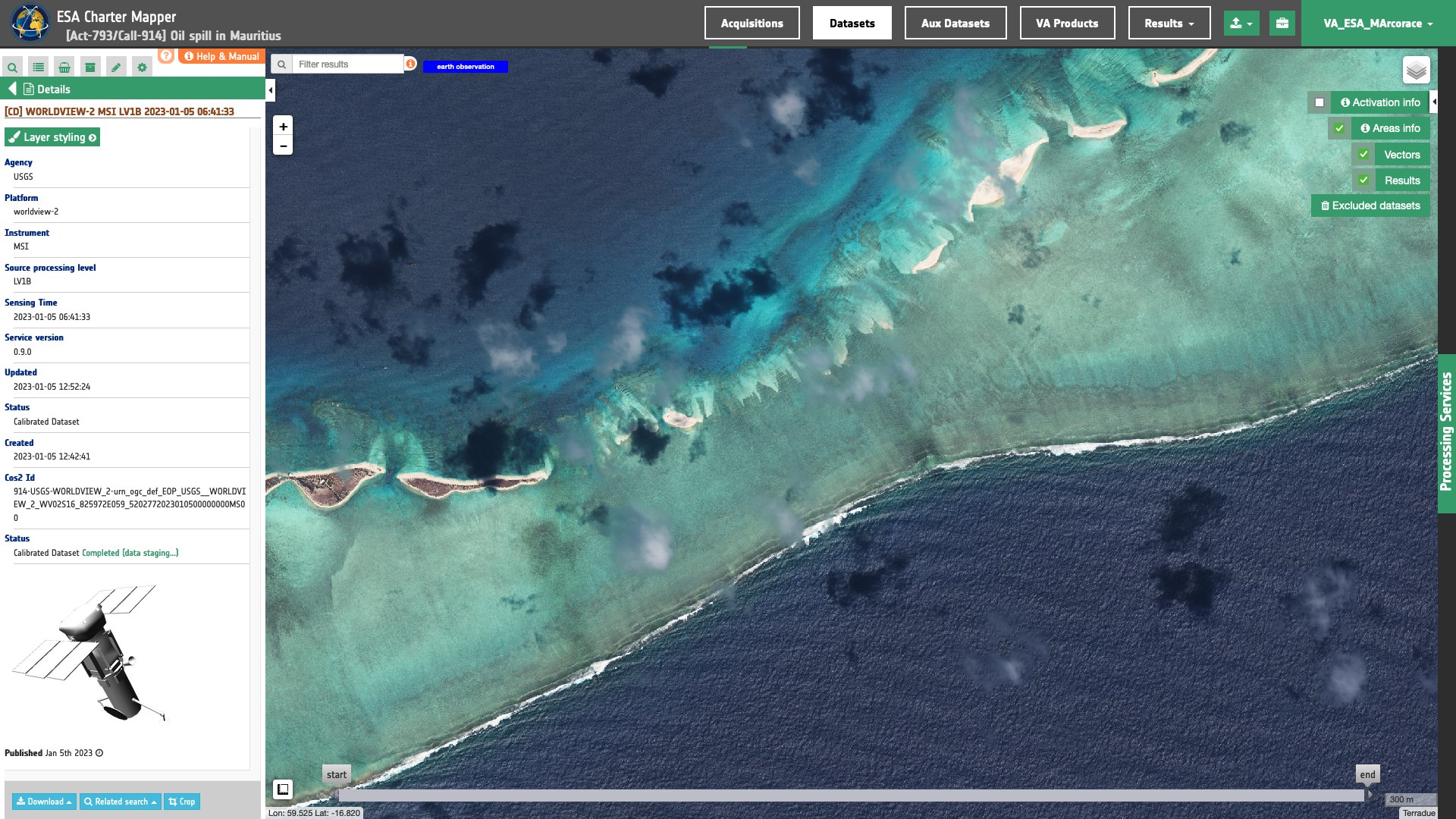Toggle the Areas info checkbox

(1339, 128)
